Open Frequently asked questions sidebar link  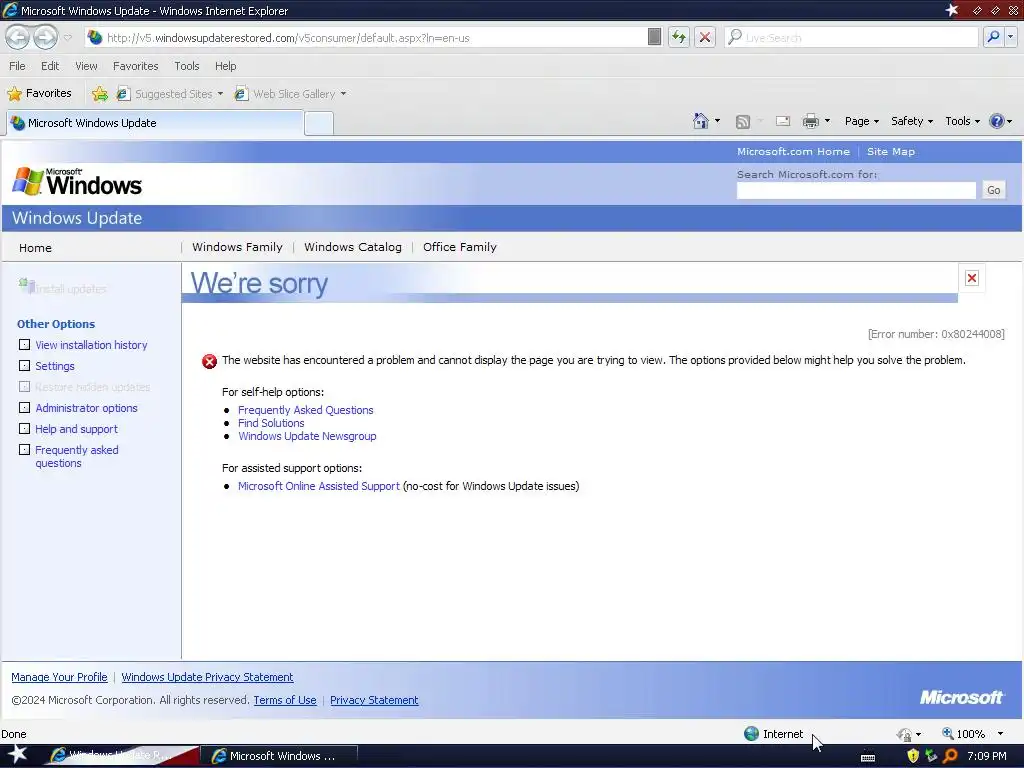(76, 456)
